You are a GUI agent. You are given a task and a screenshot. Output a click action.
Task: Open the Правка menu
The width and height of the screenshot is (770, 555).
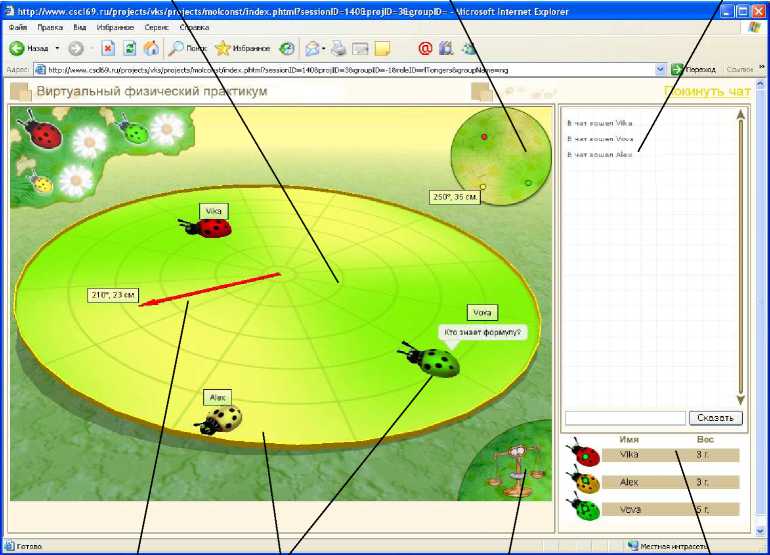[x=50, y=28]
